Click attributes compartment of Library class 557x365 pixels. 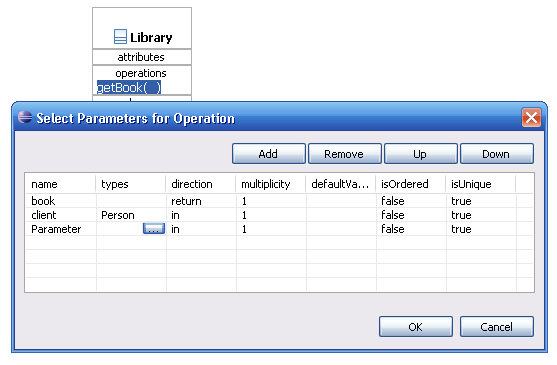[x=141, y=57]
